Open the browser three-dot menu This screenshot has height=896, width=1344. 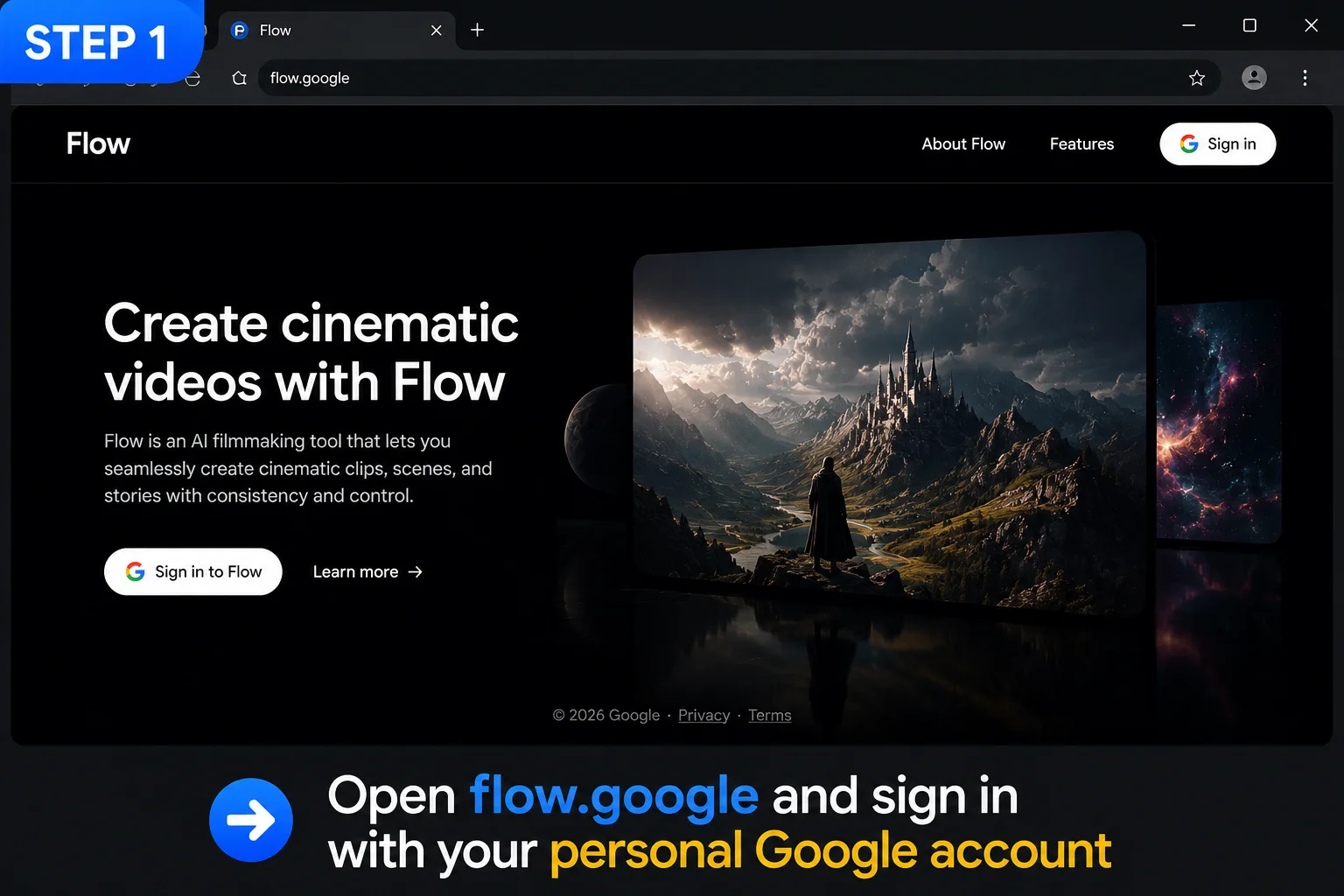[x=1305, y=78]
